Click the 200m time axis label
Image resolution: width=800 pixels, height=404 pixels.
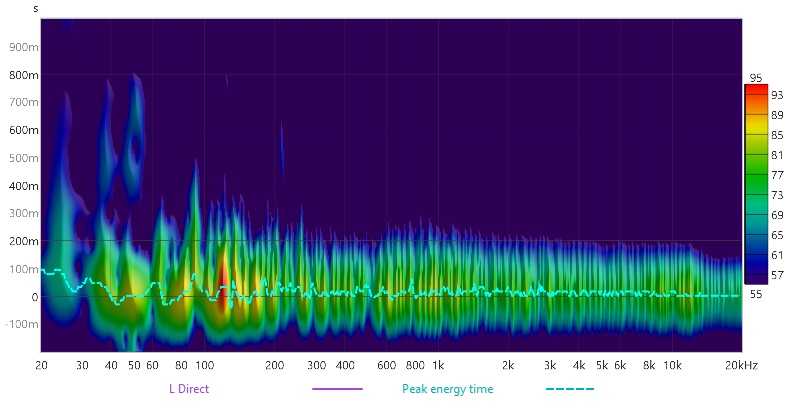[x=23, y=241]
